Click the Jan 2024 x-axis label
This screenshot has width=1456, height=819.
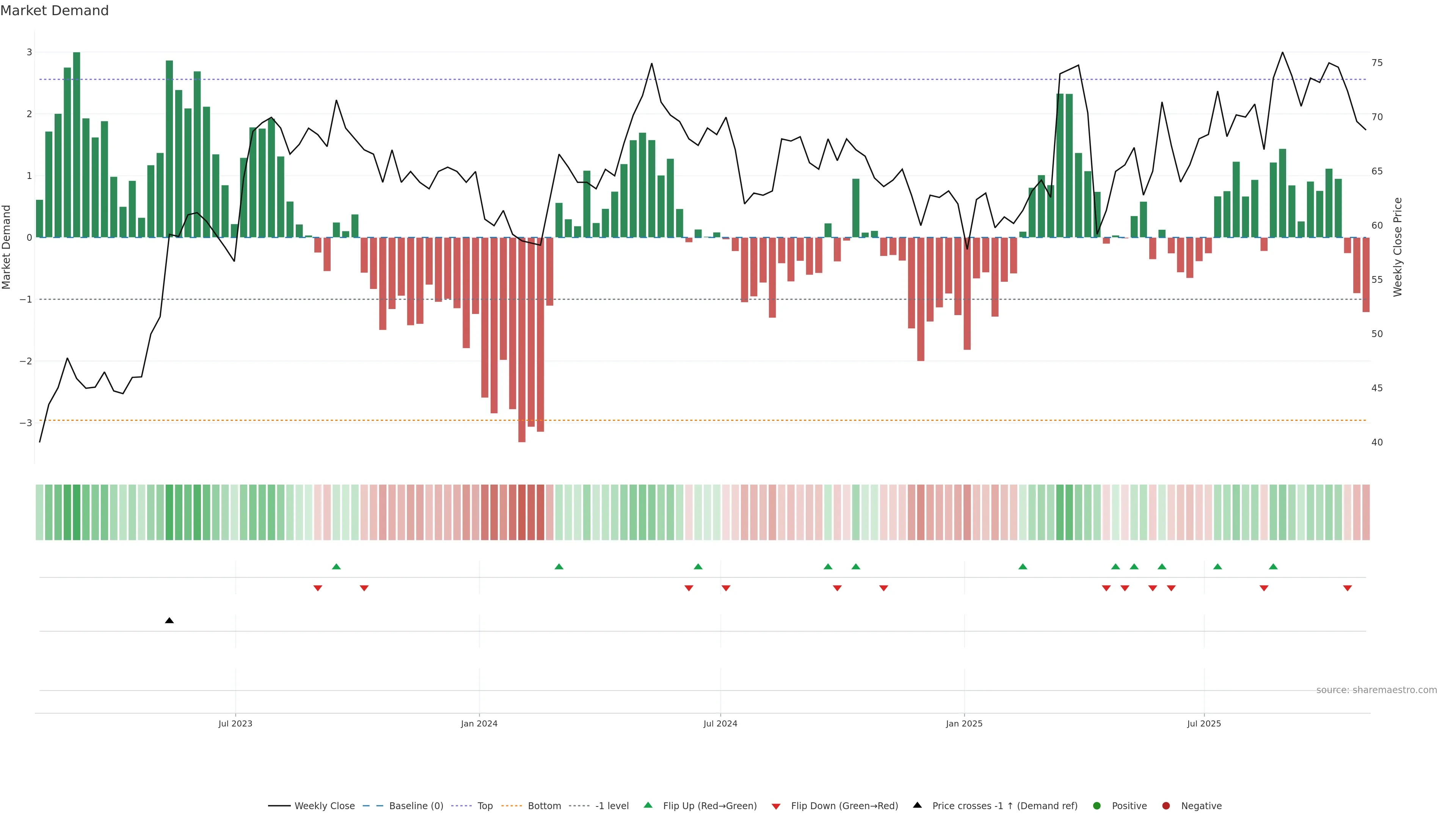(x=479, y=723)
